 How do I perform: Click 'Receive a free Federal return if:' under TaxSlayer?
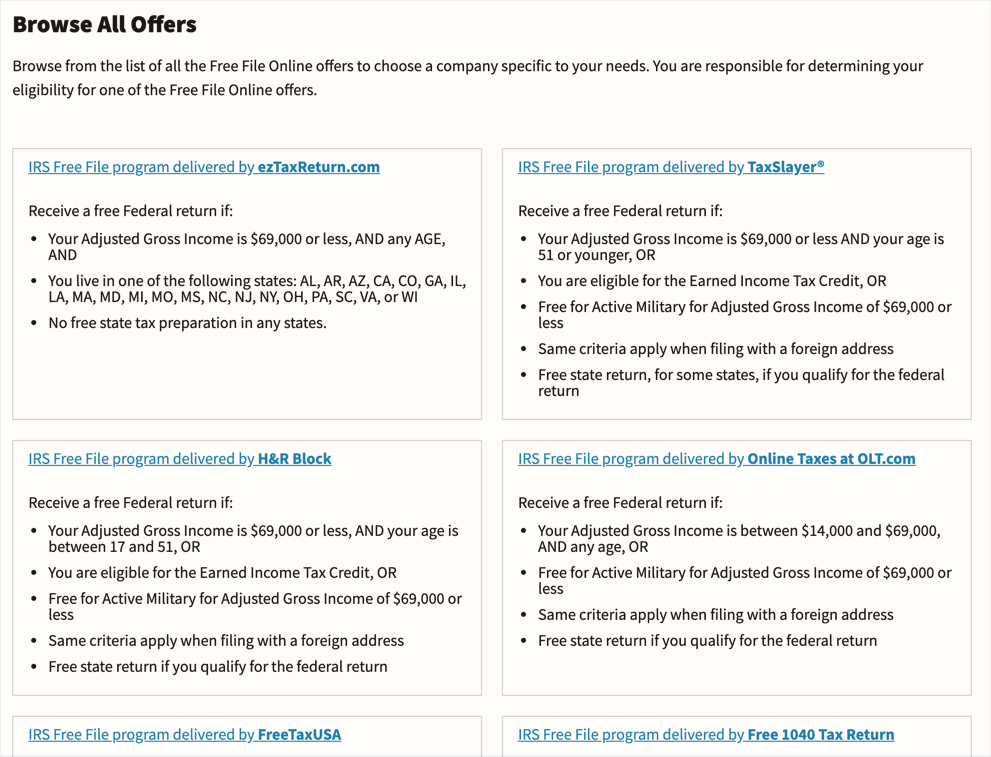tap(621, 211)
